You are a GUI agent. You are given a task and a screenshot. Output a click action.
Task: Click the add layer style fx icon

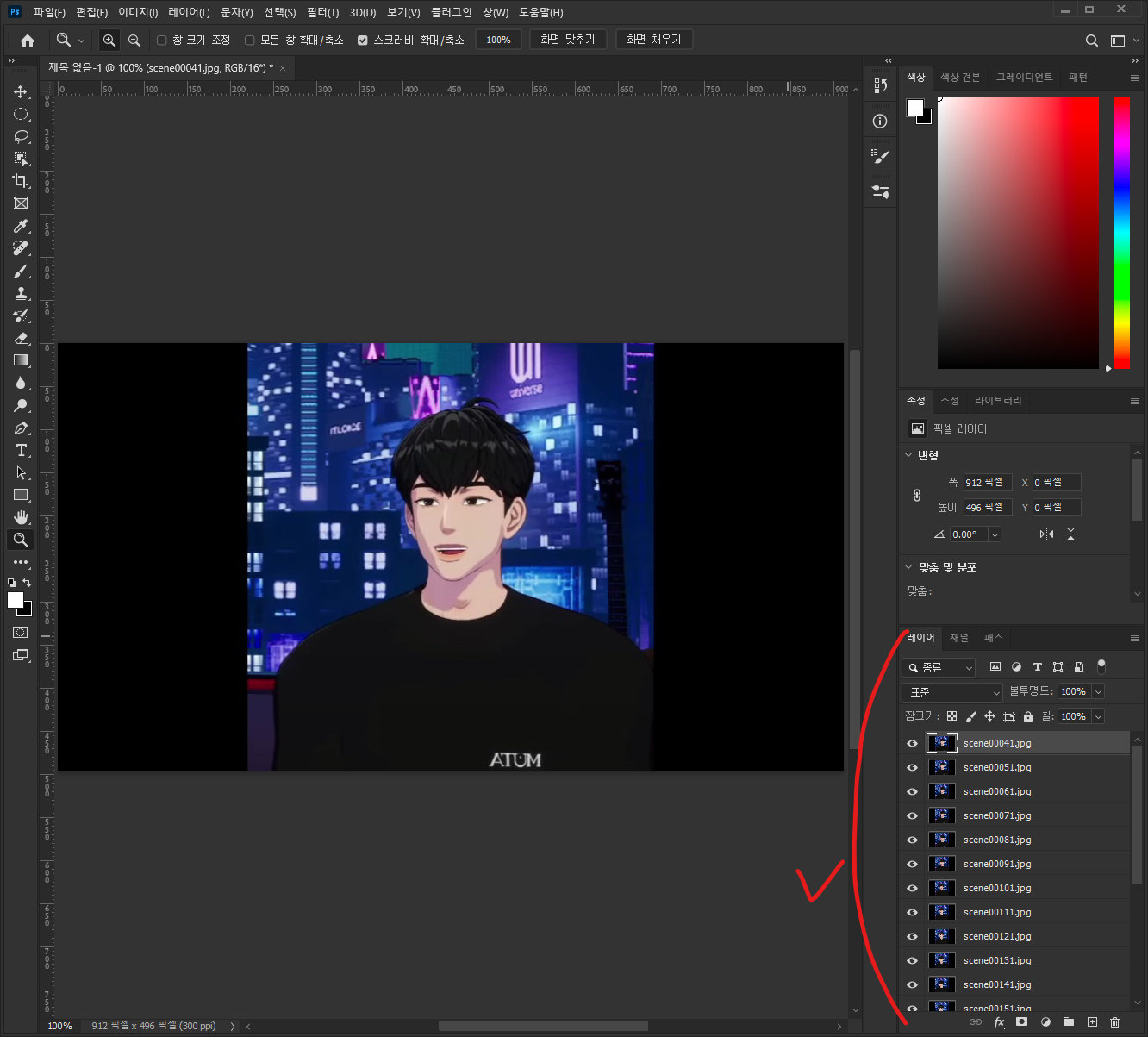(x=999, y=1022)
